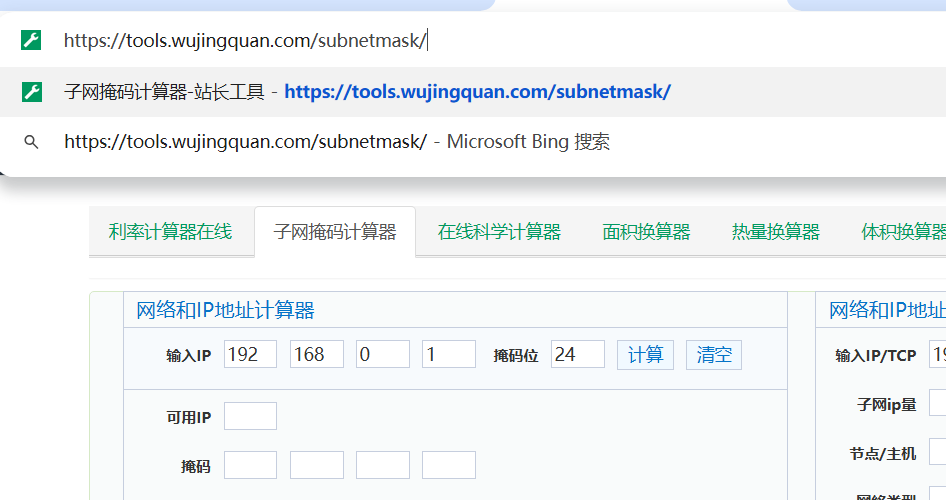This screenshot has height=500, width=946.
Task: Click the fourth IP octet field containing 1
Action: (448, 355)
